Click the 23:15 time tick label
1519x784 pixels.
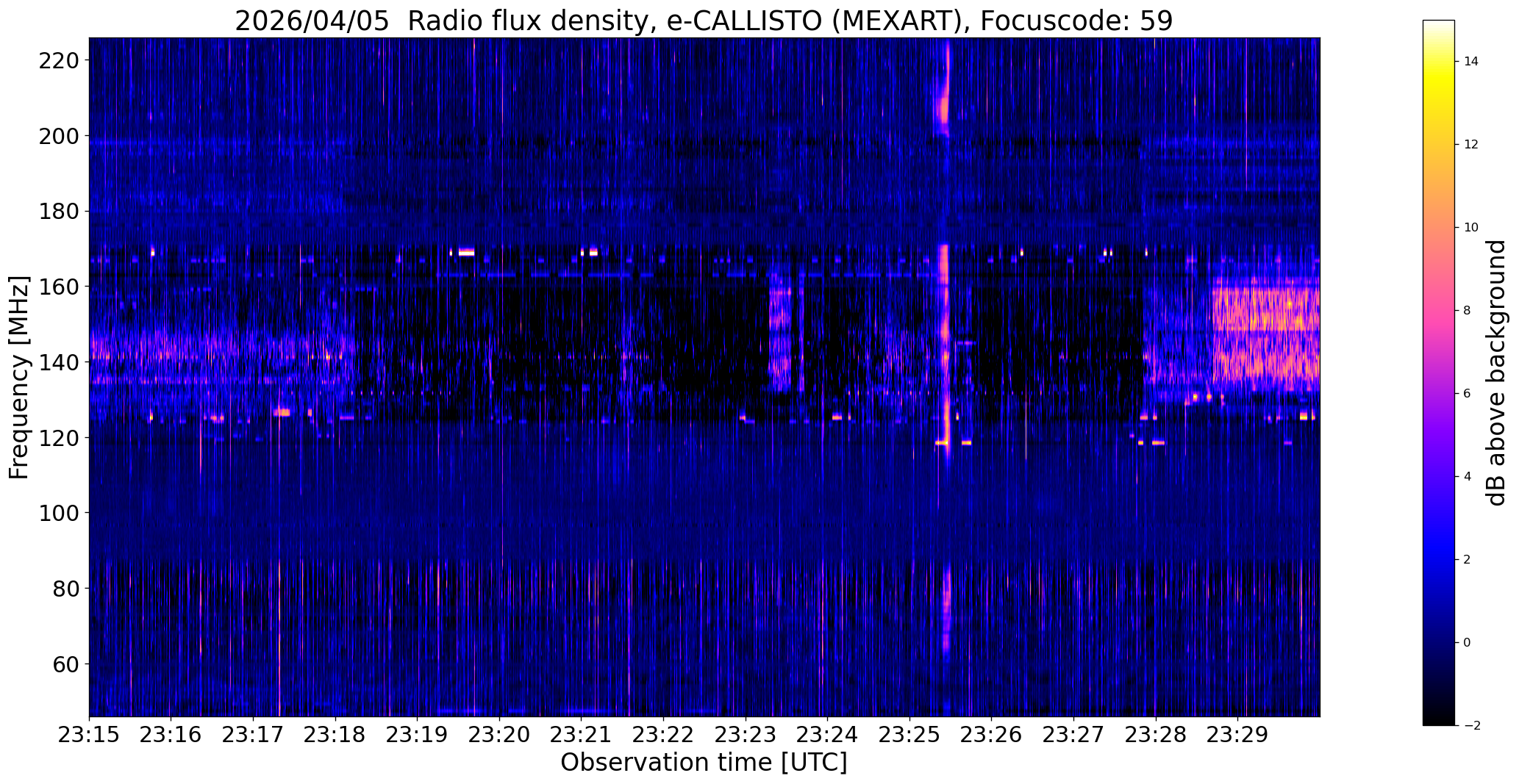click(89, 735)
